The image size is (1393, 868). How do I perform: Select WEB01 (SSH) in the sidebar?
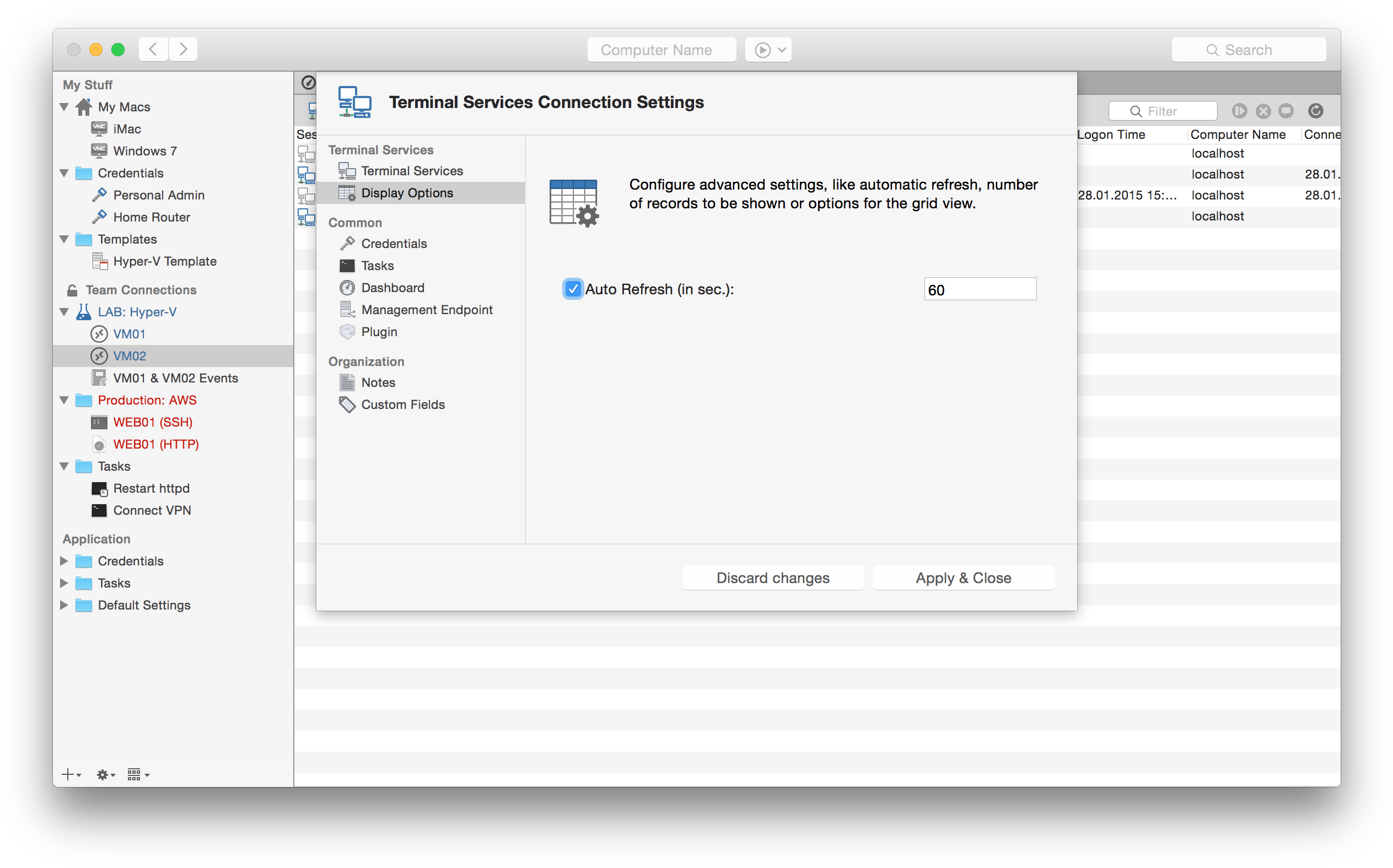[153, 422]
